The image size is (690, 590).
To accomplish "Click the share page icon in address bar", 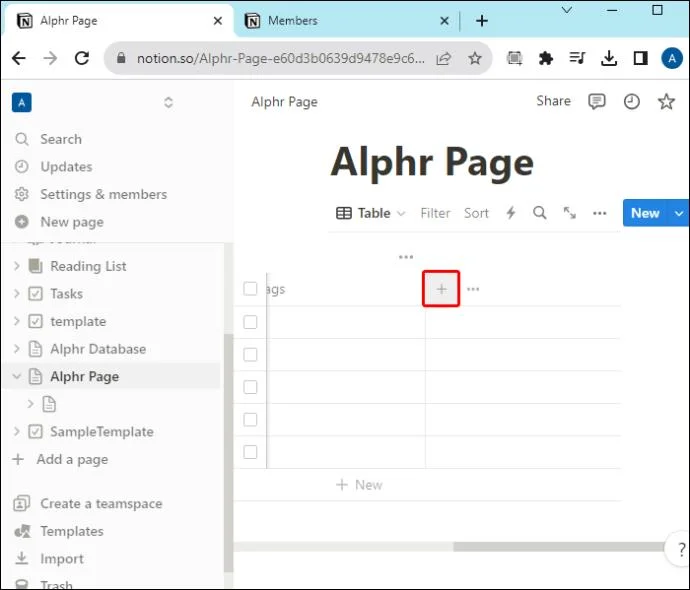I will point(444,58).
